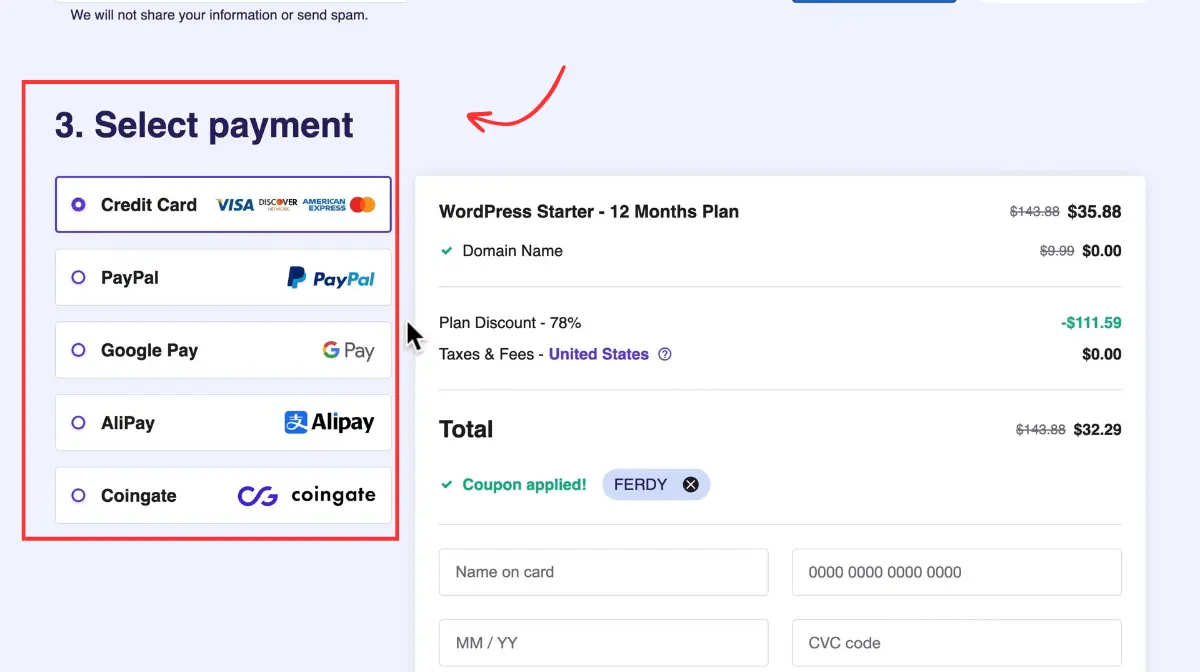Select PayPal as the payment method

pos(78,277)
